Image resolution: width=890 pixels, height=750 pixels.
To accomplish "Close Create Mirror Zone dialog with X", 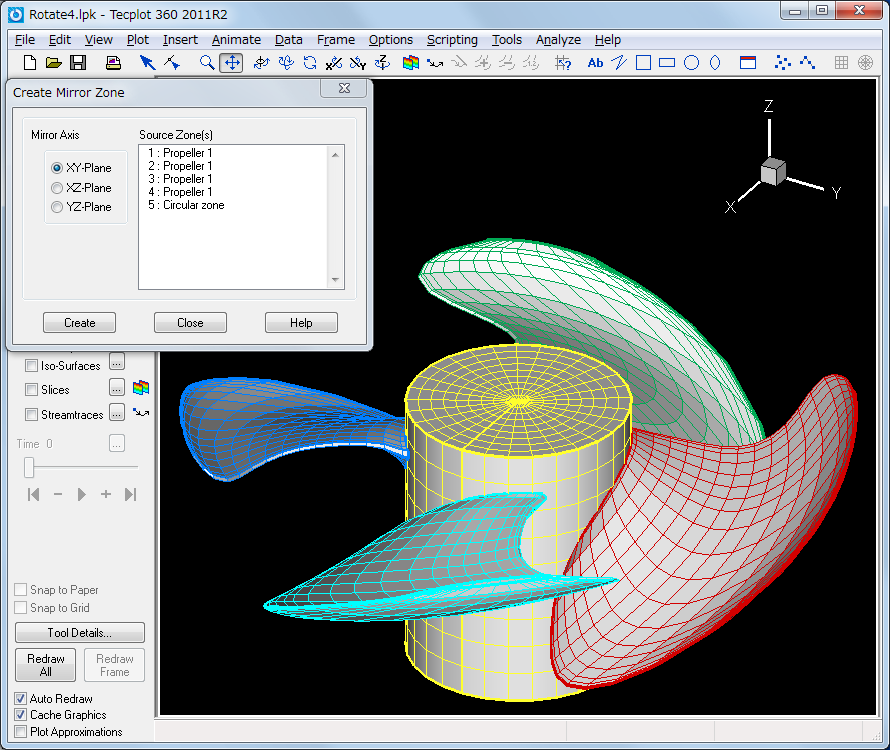I will [344, 88].
